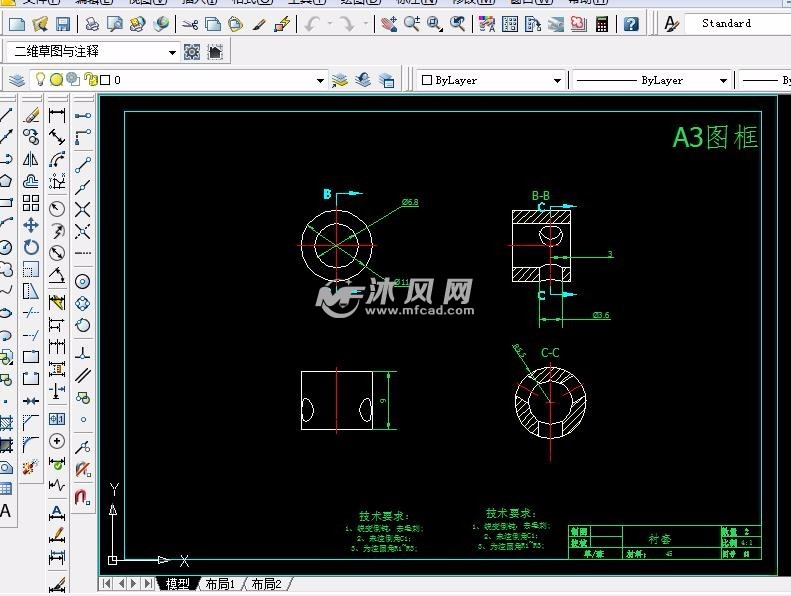Select the Move tool with four arrows
Viewport: 791px width, 596px height.
[31, 225]
